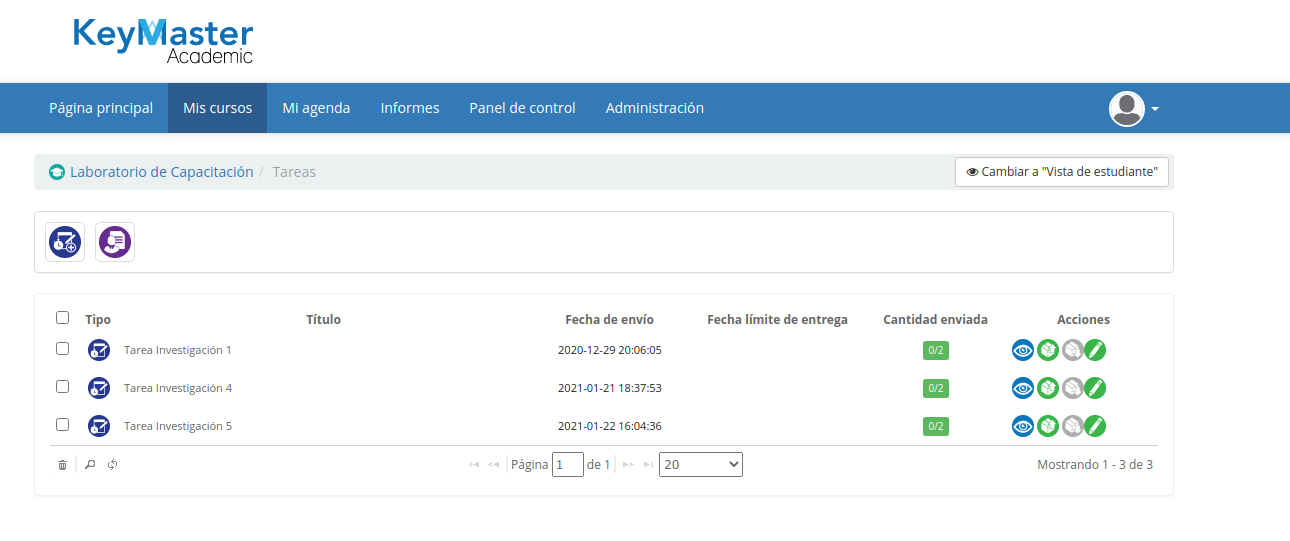Click Cambiar a "Vista de estudiante" button
Viewport: 1290px width, 541px height.
coord(1061,172)
